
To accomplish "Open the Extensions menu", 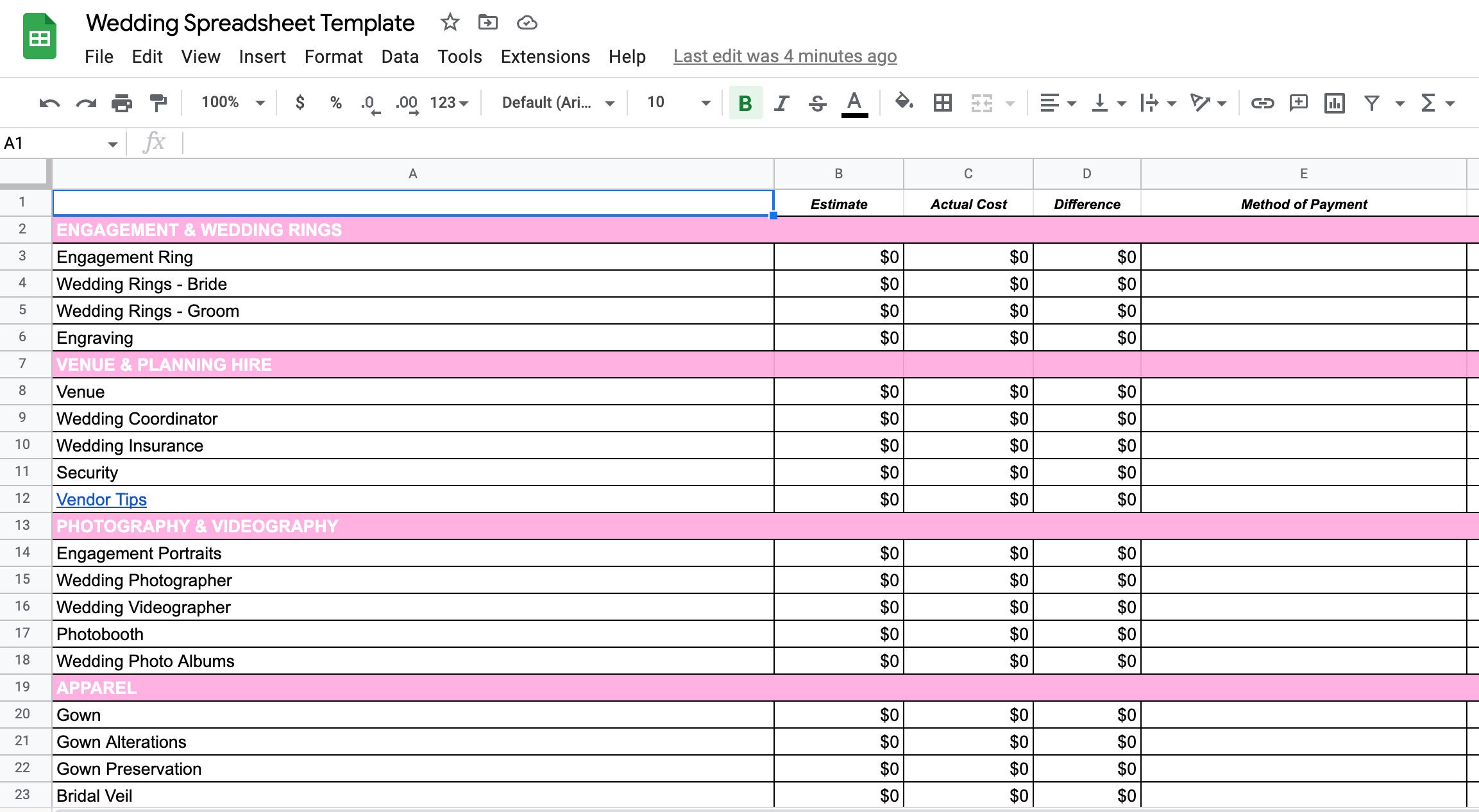I will point(545,56).
